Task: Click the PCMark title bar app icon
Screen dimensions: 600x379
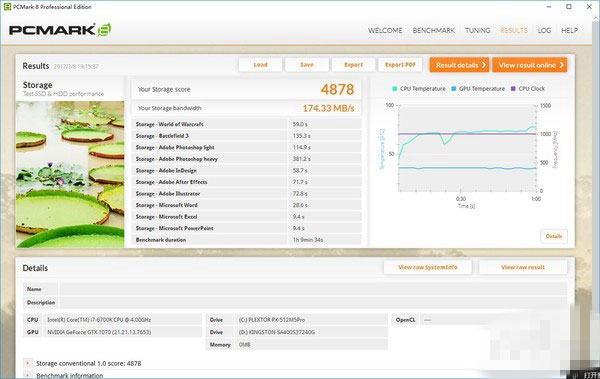Action: 7,7
